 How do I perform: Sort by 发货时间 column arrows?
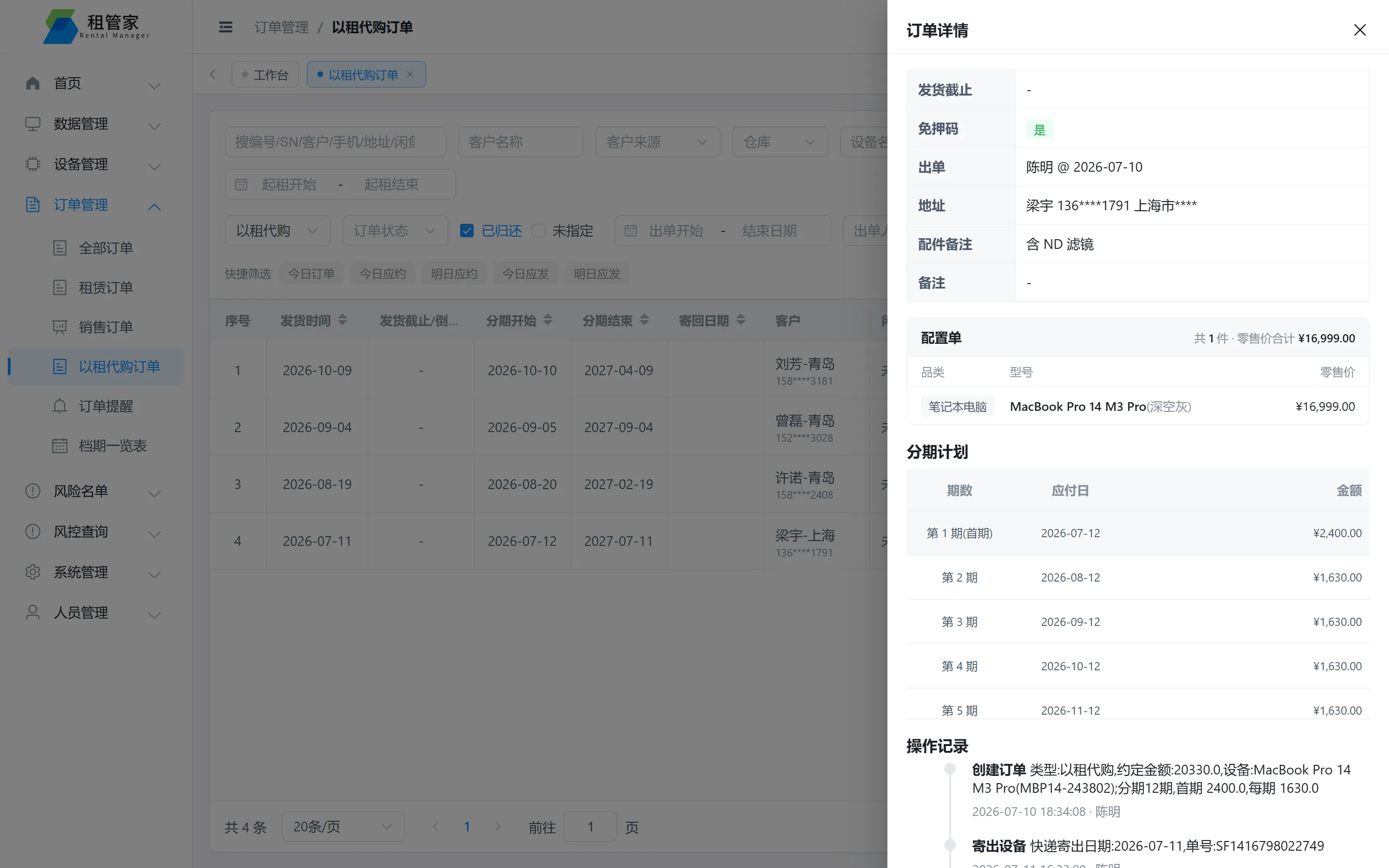coord(342,320)
